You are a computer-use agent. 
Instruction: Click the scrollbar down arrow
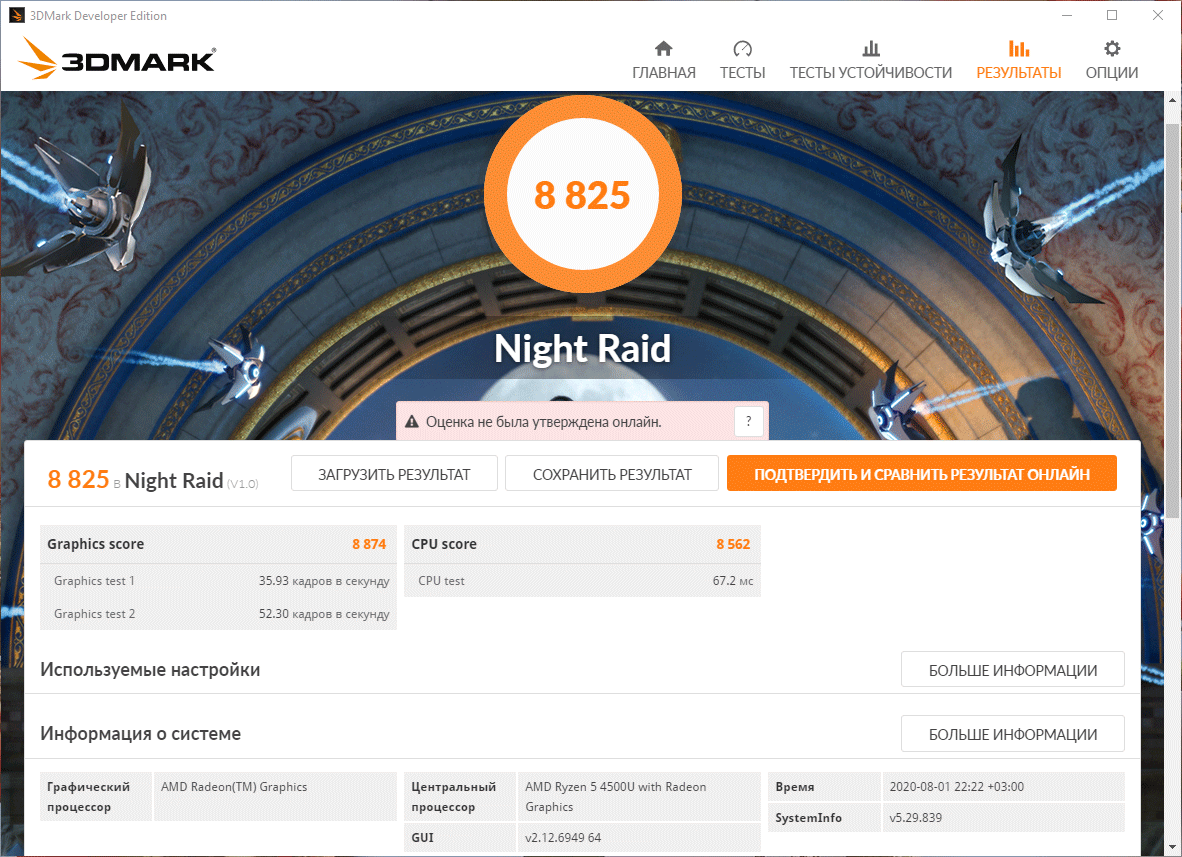(1173, 849)
